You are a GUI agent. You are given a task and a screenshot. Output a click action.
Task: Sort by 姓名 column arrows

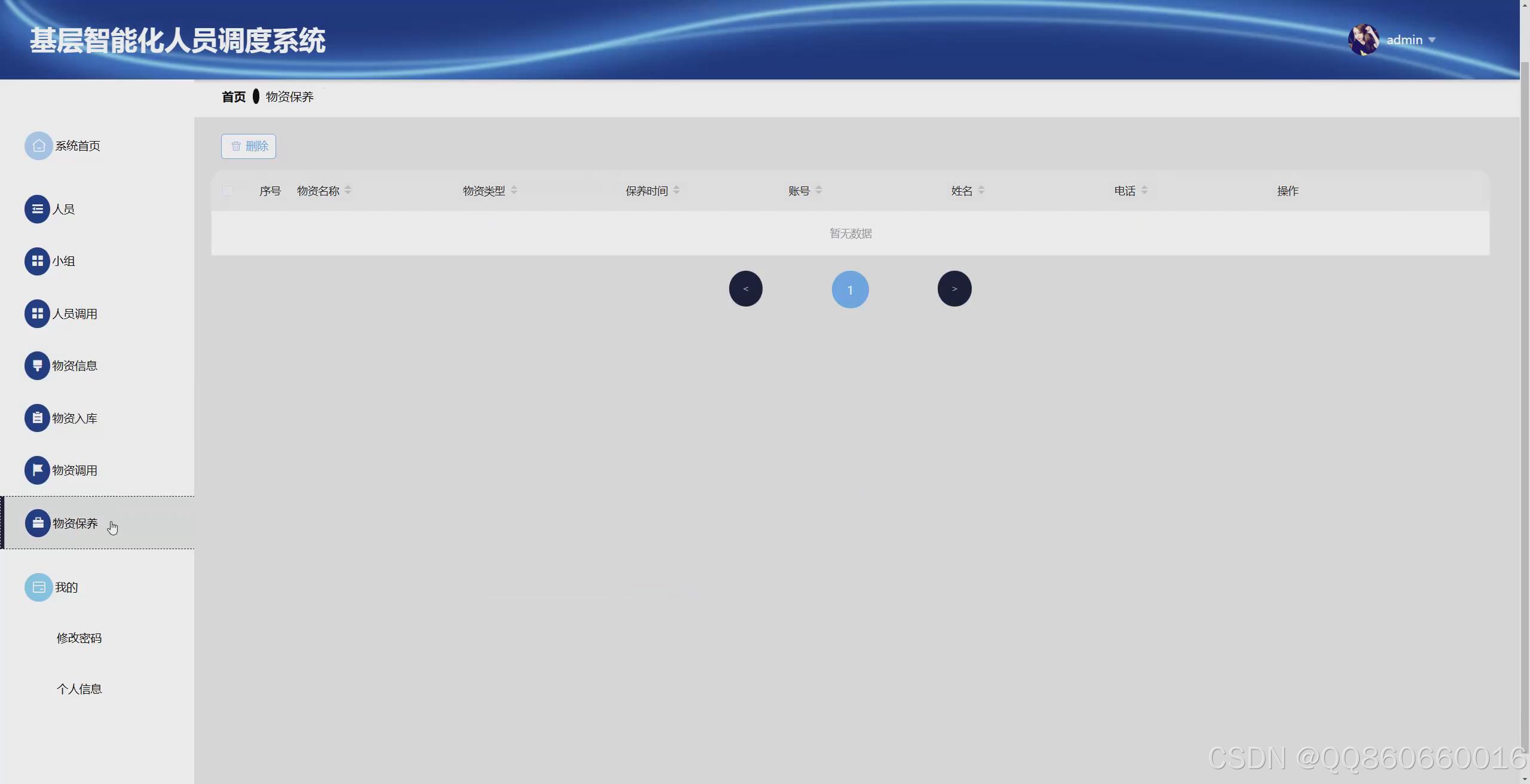point(981,191)
